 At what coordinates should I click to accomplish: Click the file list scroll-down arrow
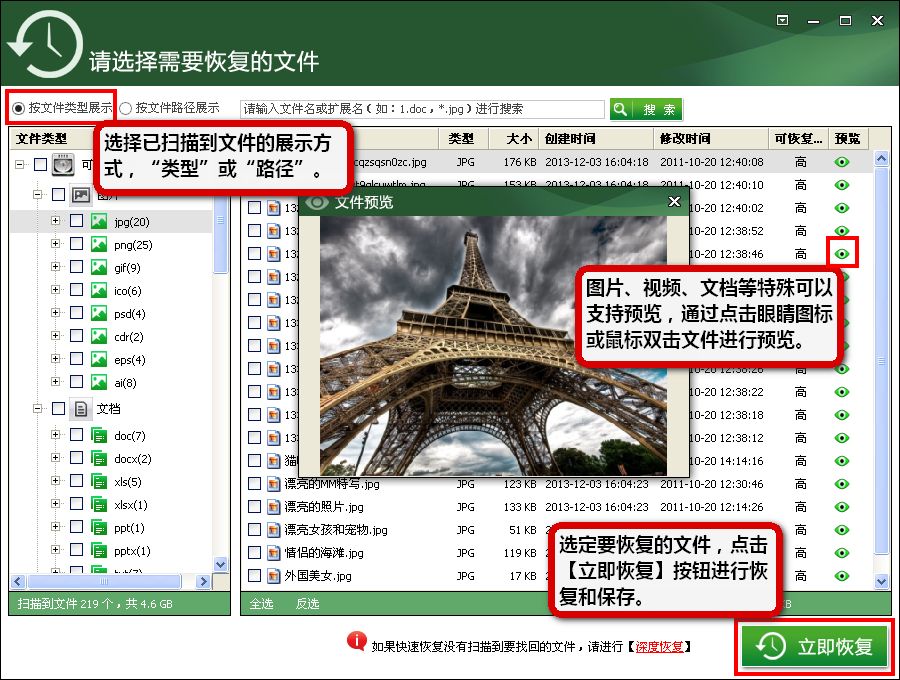pos(882,581)
